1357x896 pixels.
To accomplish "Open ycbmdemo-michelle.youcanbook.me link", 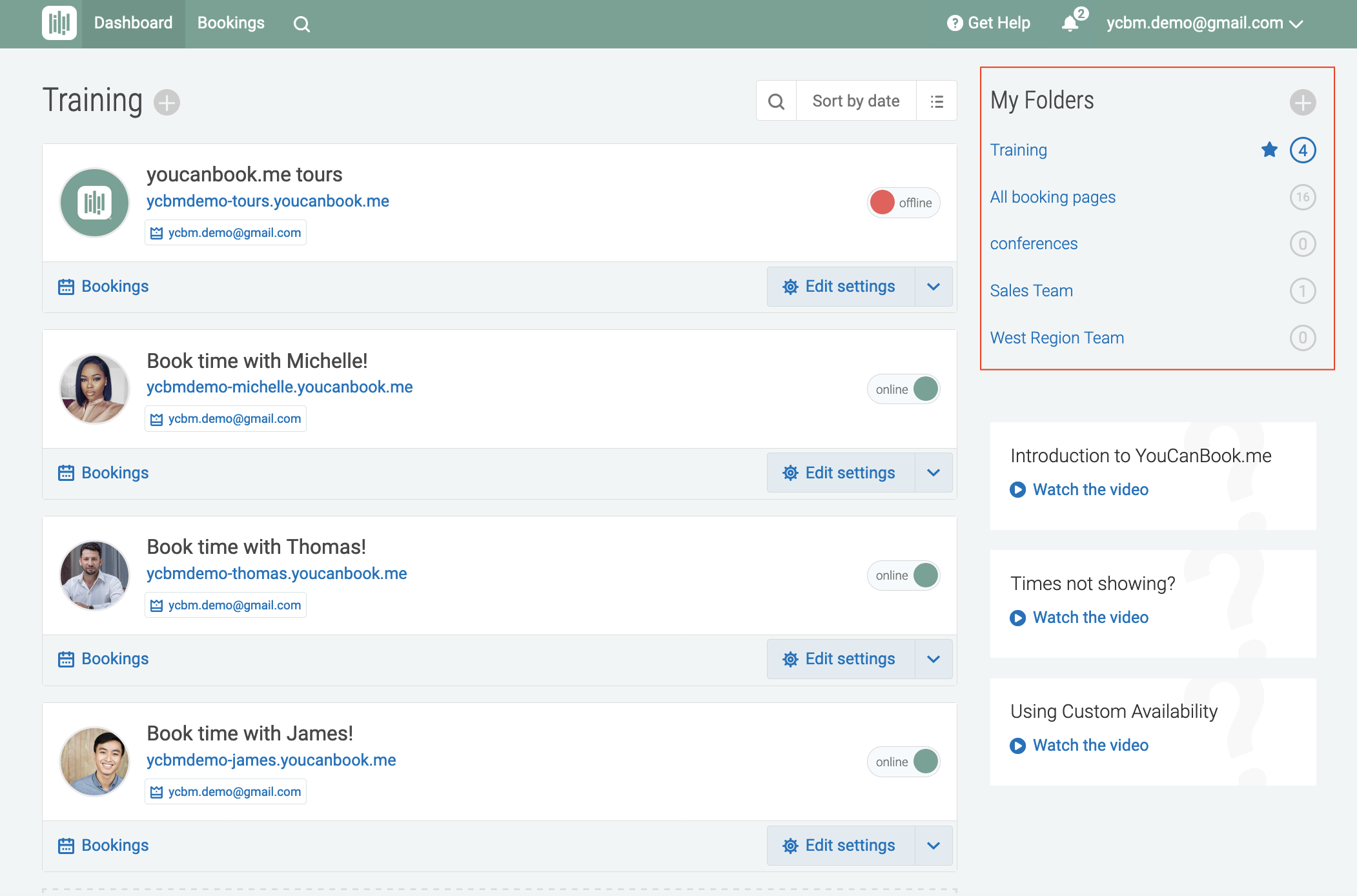I will pos(279,387).
